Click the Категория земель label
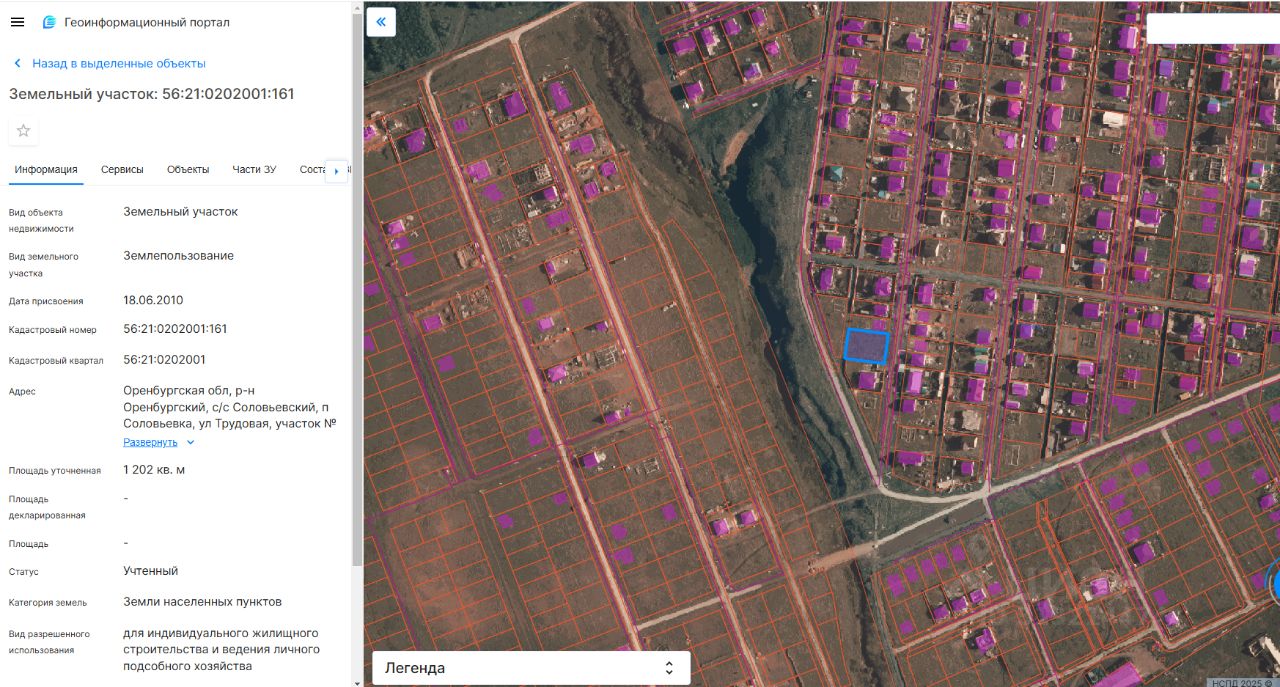Screen dimensions: 1280x687 click(48, 603)
